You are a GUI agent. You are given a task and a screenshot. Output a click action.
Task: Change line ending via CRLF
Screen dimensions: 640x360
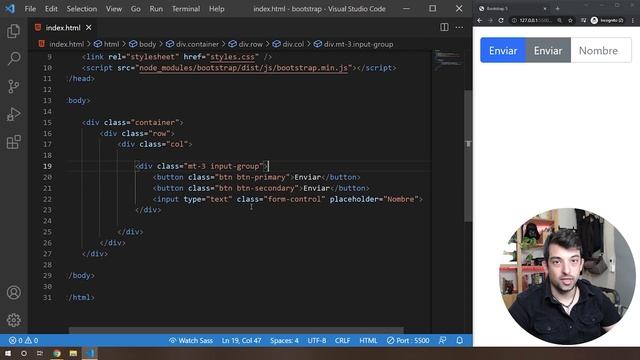(342, 340)
